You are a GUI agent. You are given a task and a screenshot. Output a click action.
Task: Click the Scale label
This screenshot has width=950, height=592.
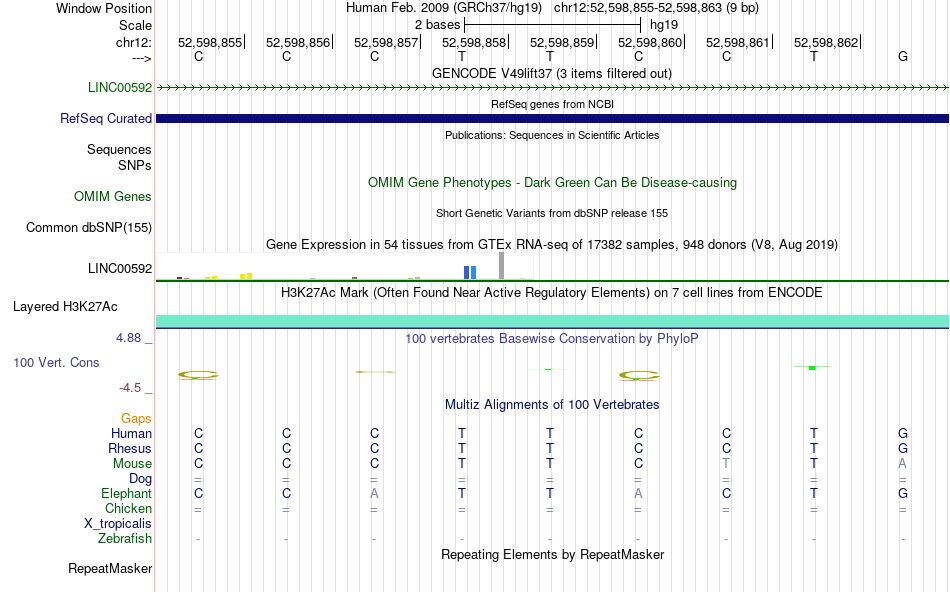pyautogui.click(x=136, y=25)
